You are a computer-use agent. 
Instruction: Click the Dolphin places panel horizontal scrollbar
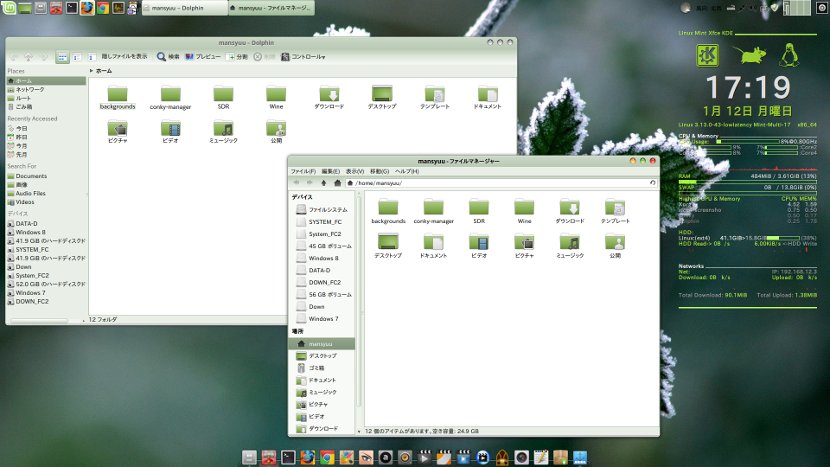(40, 320)
